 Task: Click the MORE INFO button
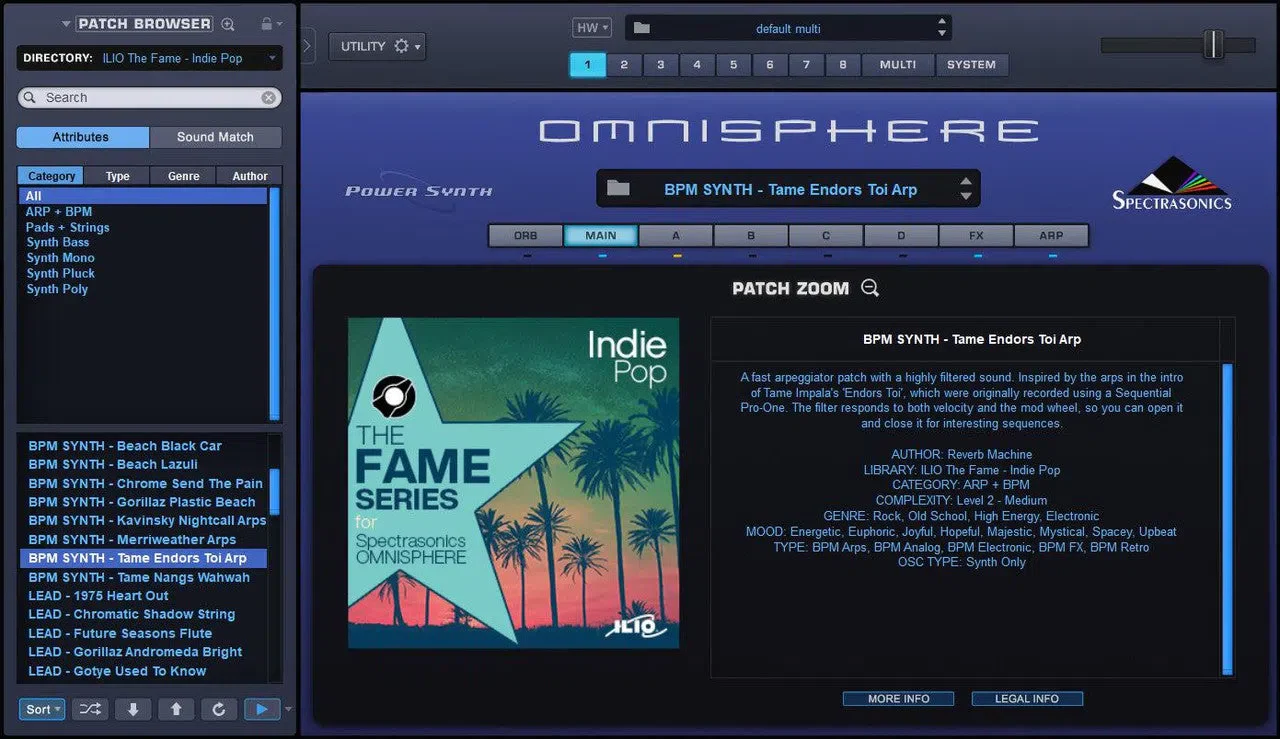[898, 699]
